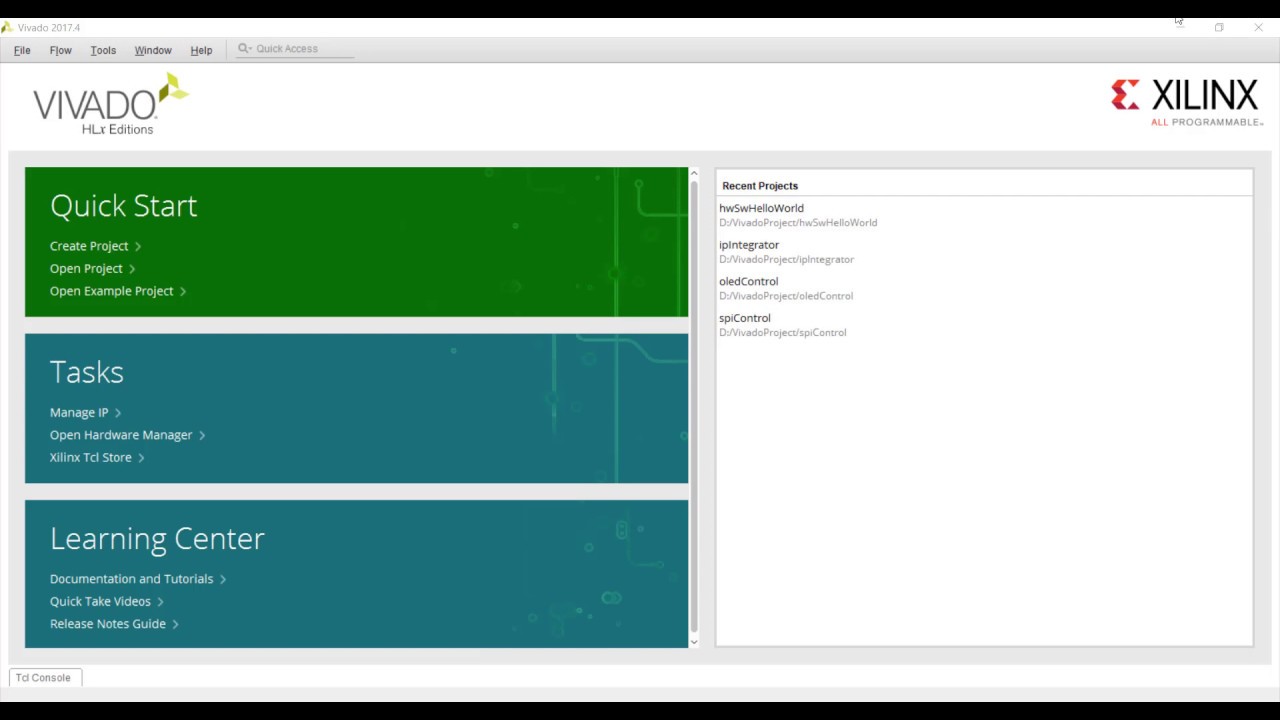Click the scrollbar down arrow beside Learning Center
The height and width of the screenshot is (720, 1280).
click(694, 641)
